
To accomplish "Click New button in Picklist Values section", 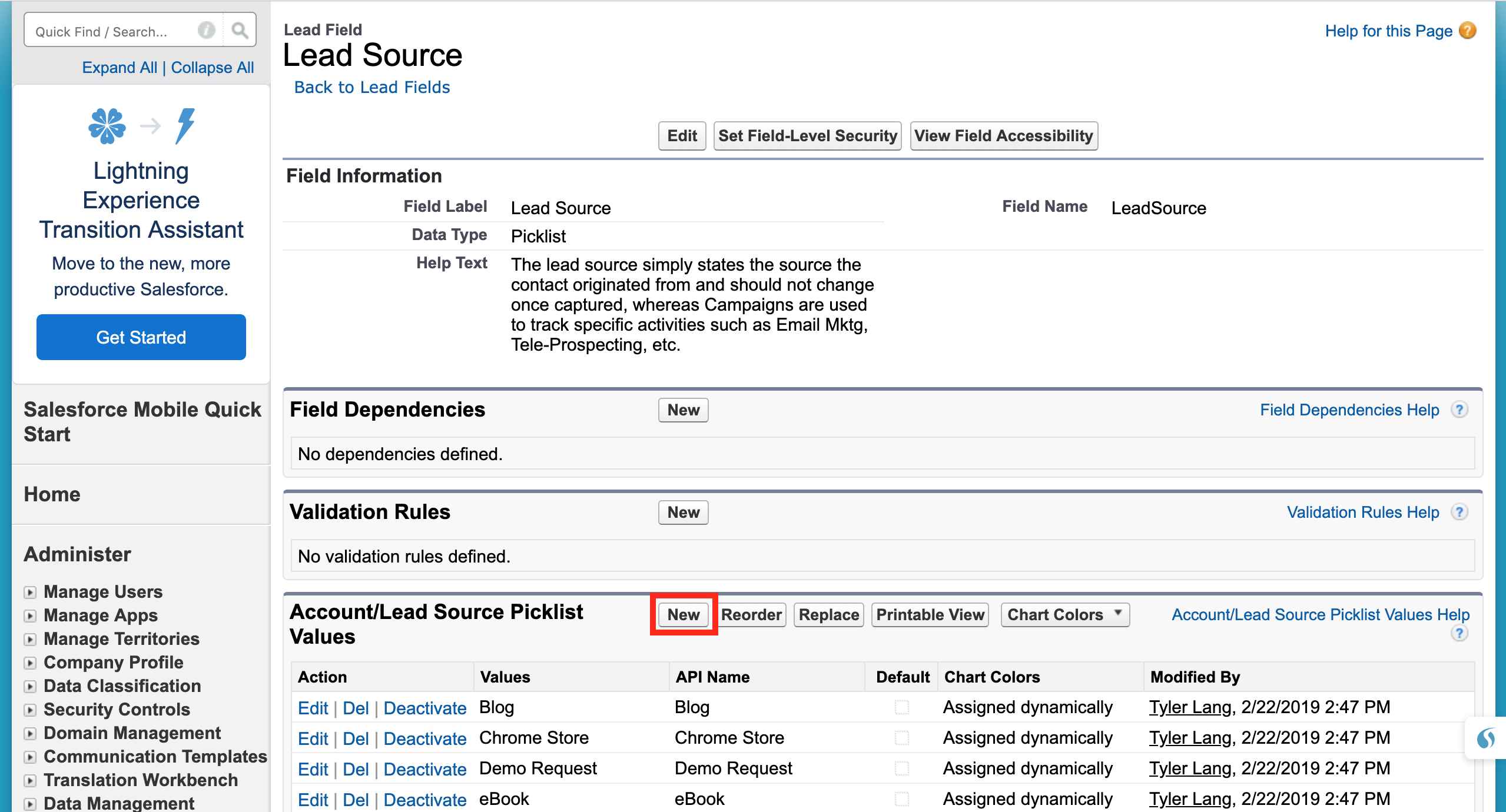I will (683, 614).
